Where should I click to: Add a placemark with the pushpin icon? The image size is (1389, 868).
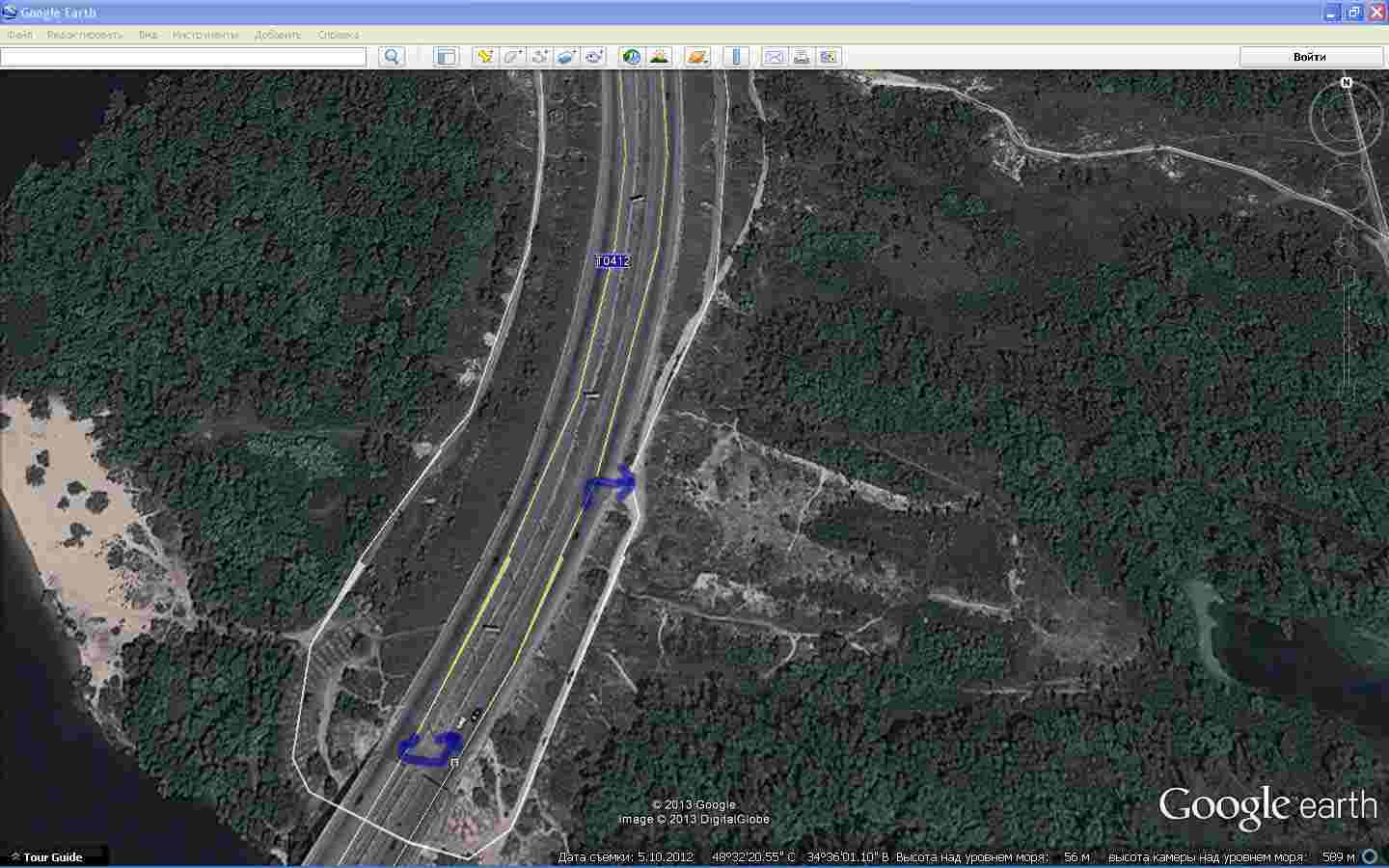pos(485,57)
